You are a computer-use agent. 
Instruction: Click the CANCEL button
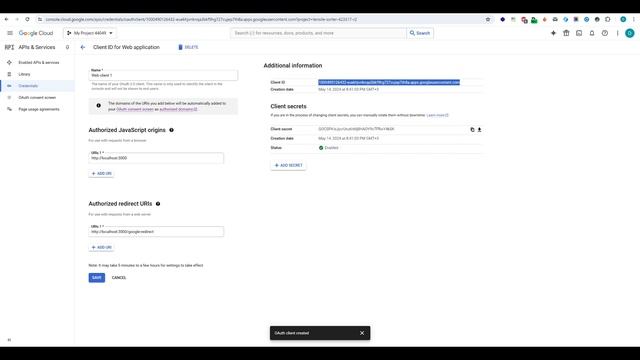(x=119, y=278)
